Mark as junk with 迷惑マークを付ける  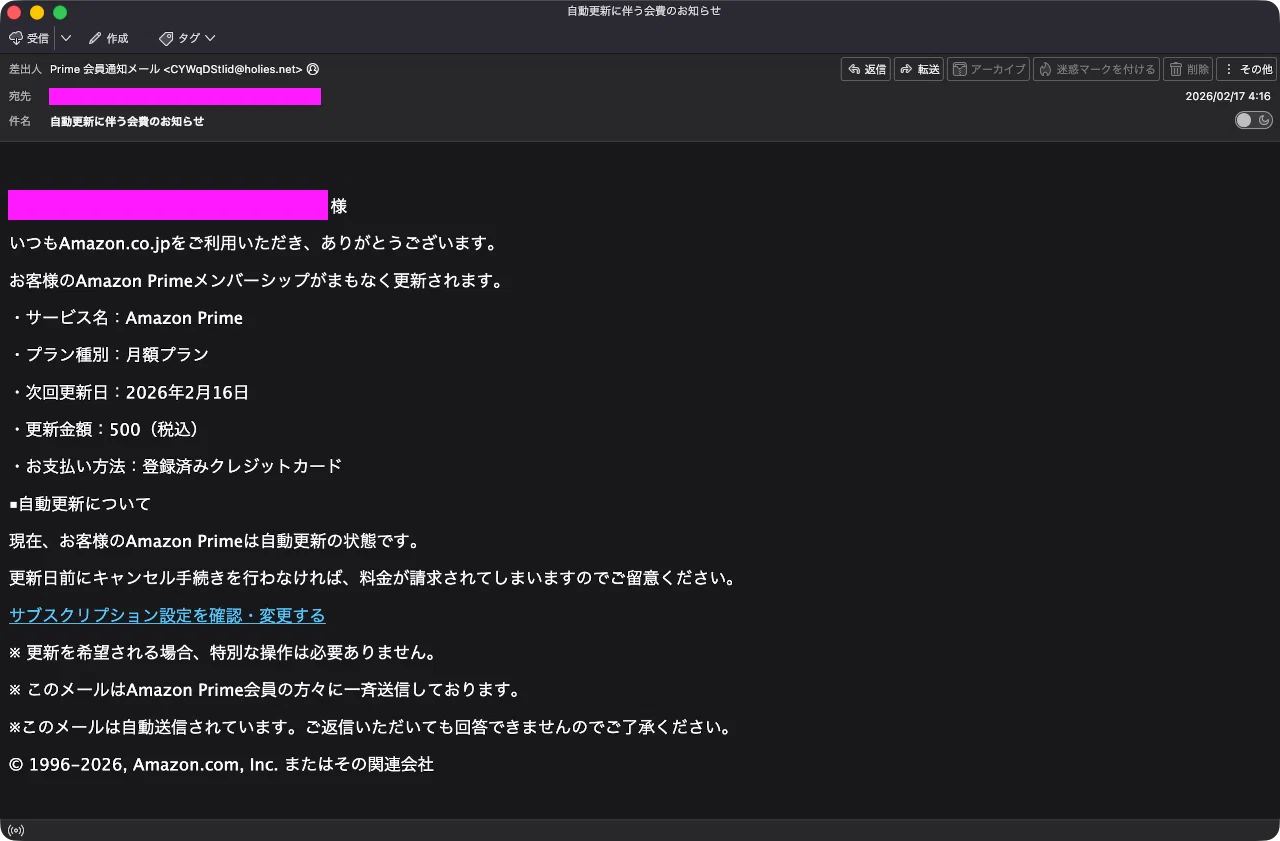pos(1096,69)
